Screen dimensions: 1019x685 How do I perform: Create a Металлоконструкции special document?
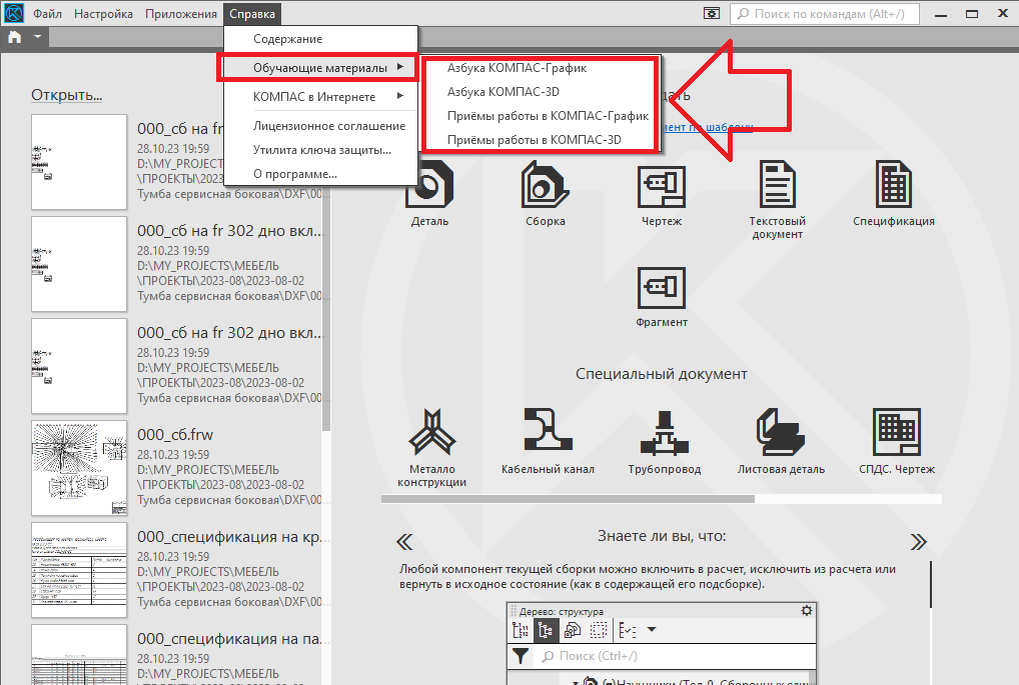(x=432, y=448)
